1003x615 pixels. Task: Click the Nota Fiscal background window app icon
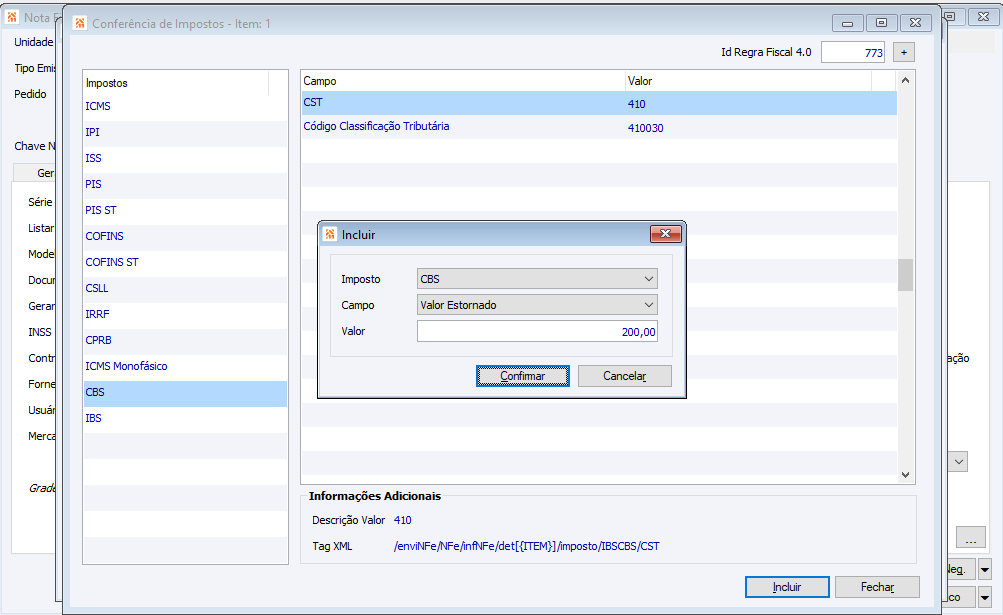point(12,17)
